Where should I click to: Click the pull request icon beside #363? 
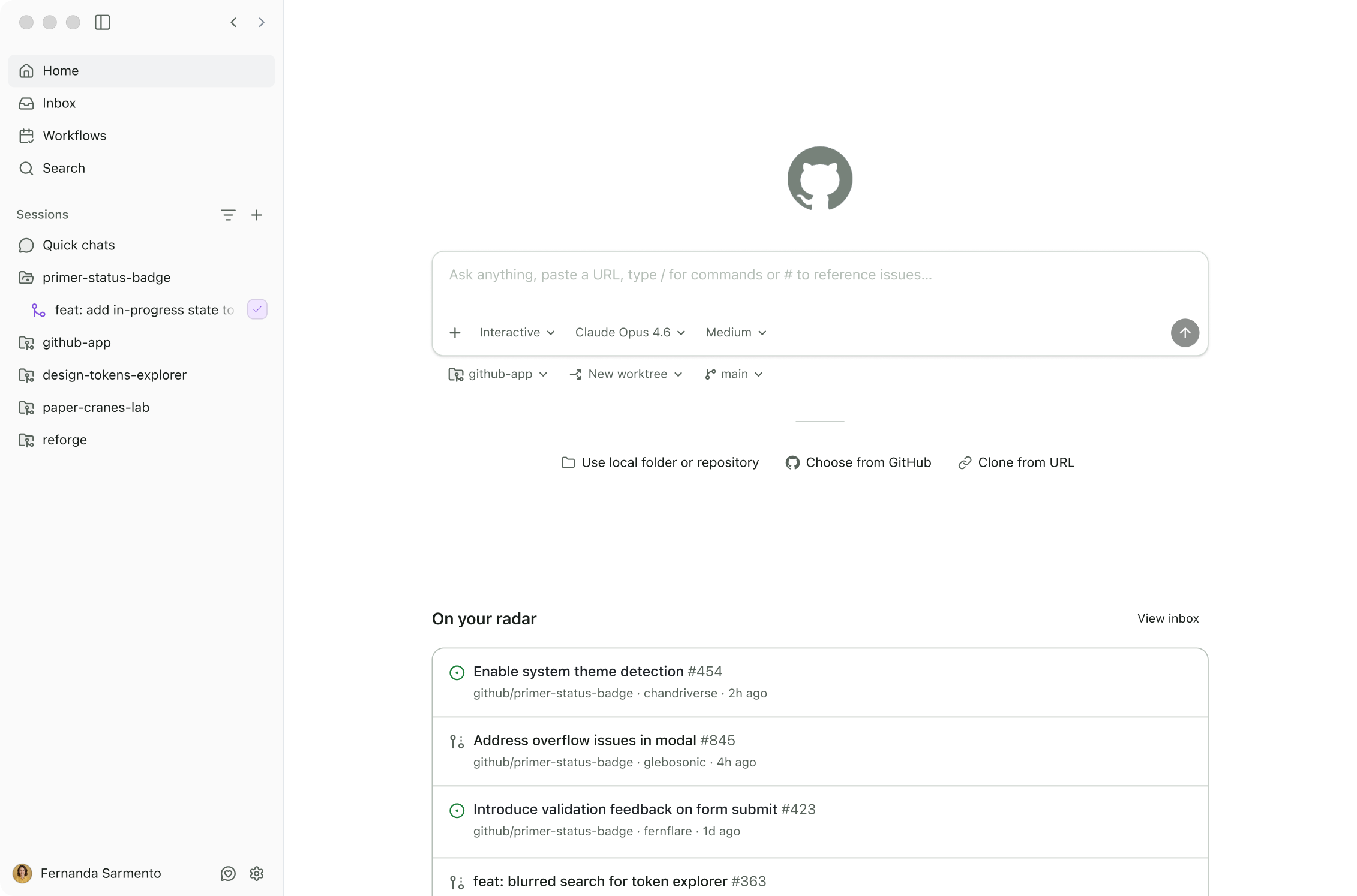pyautogui.click(x=457, y=883)
